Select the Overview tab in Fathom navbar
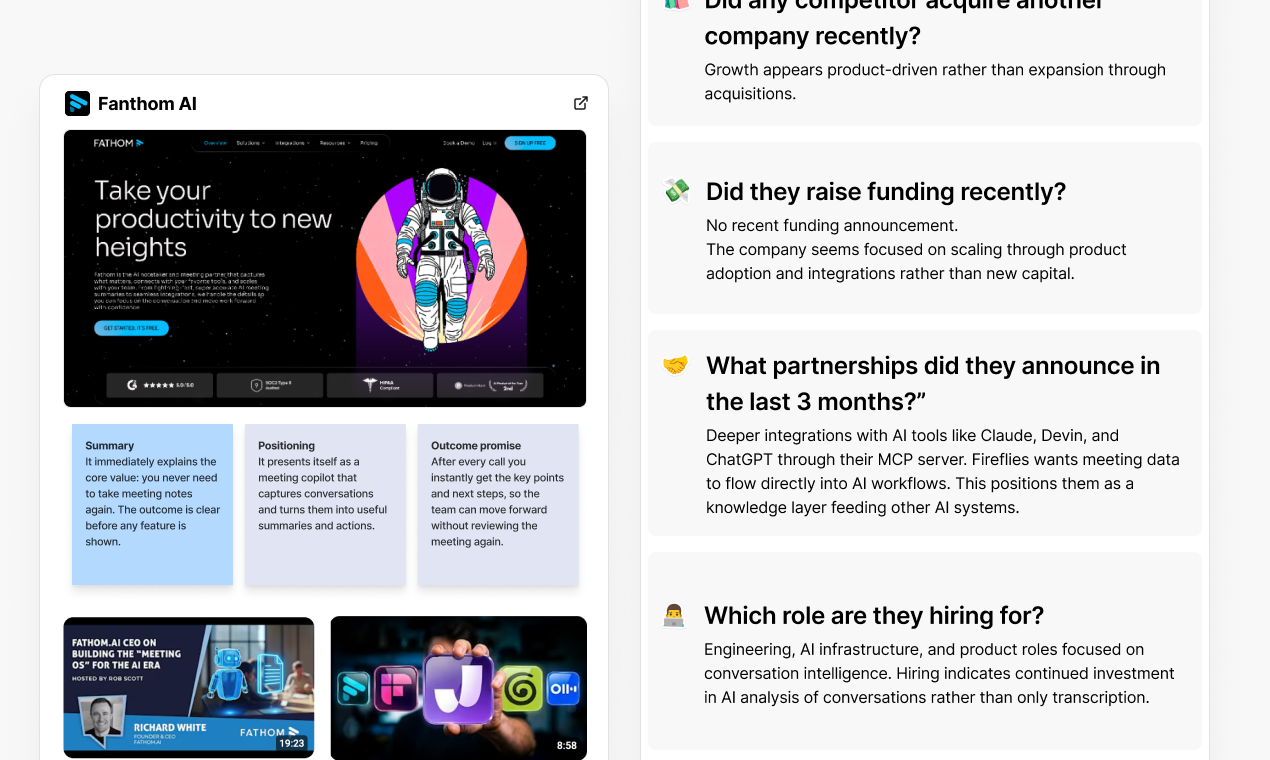 pos(215,143)
